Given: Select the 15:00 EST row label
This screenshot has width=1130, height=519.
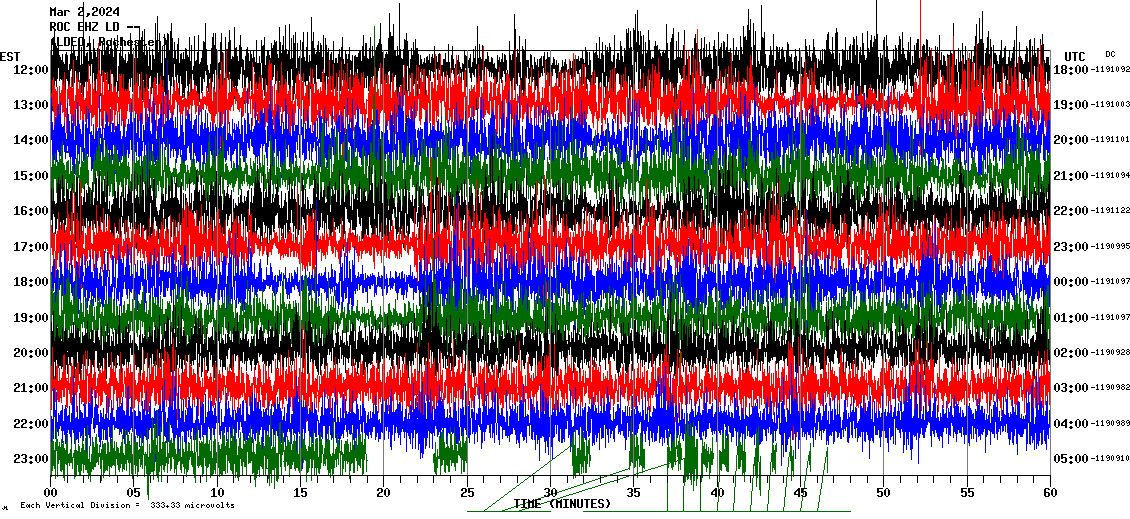Looking at the screenshot, I should click(31, 175).
